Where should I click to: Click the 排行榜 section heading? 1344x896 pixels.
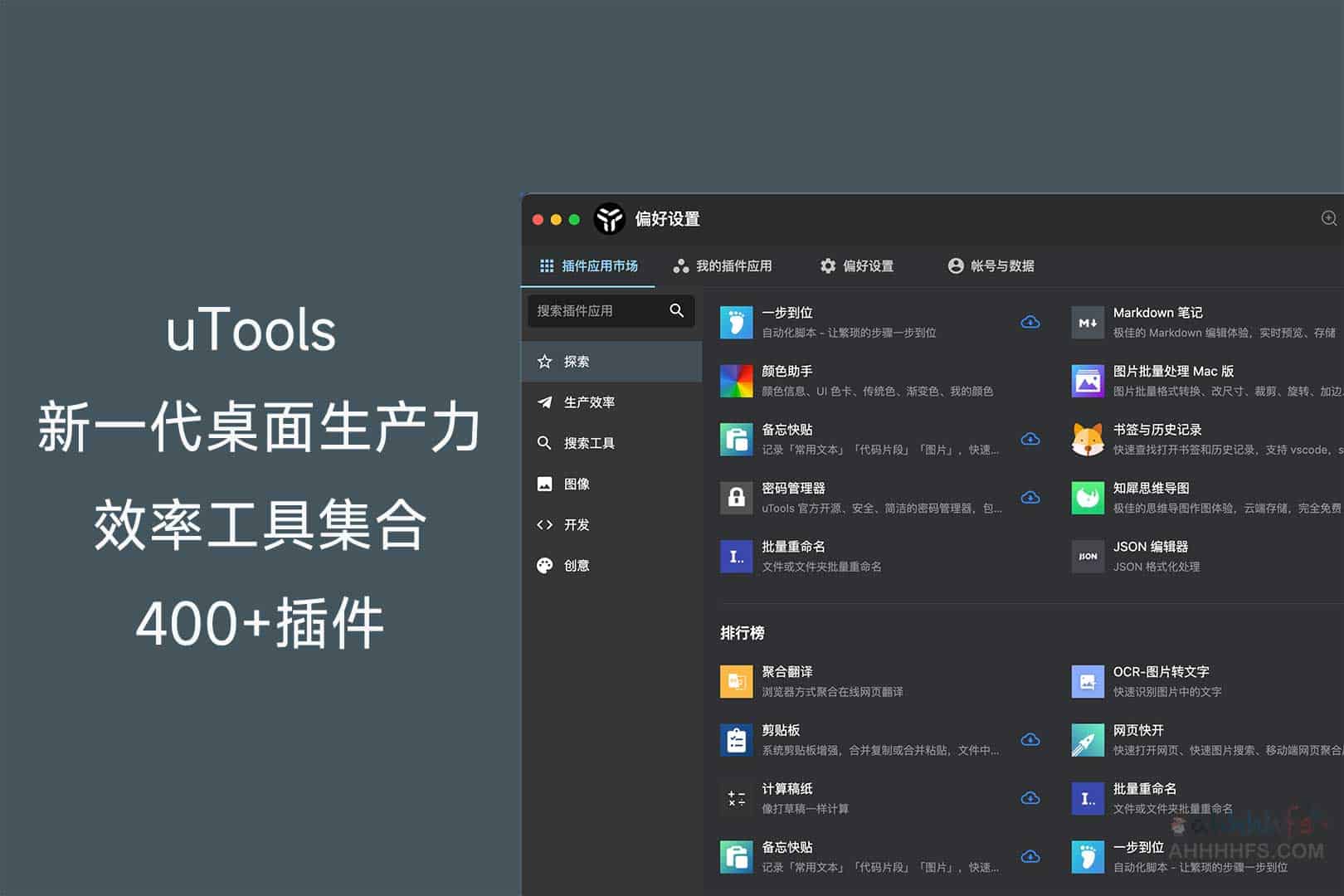tap(743, 633)
